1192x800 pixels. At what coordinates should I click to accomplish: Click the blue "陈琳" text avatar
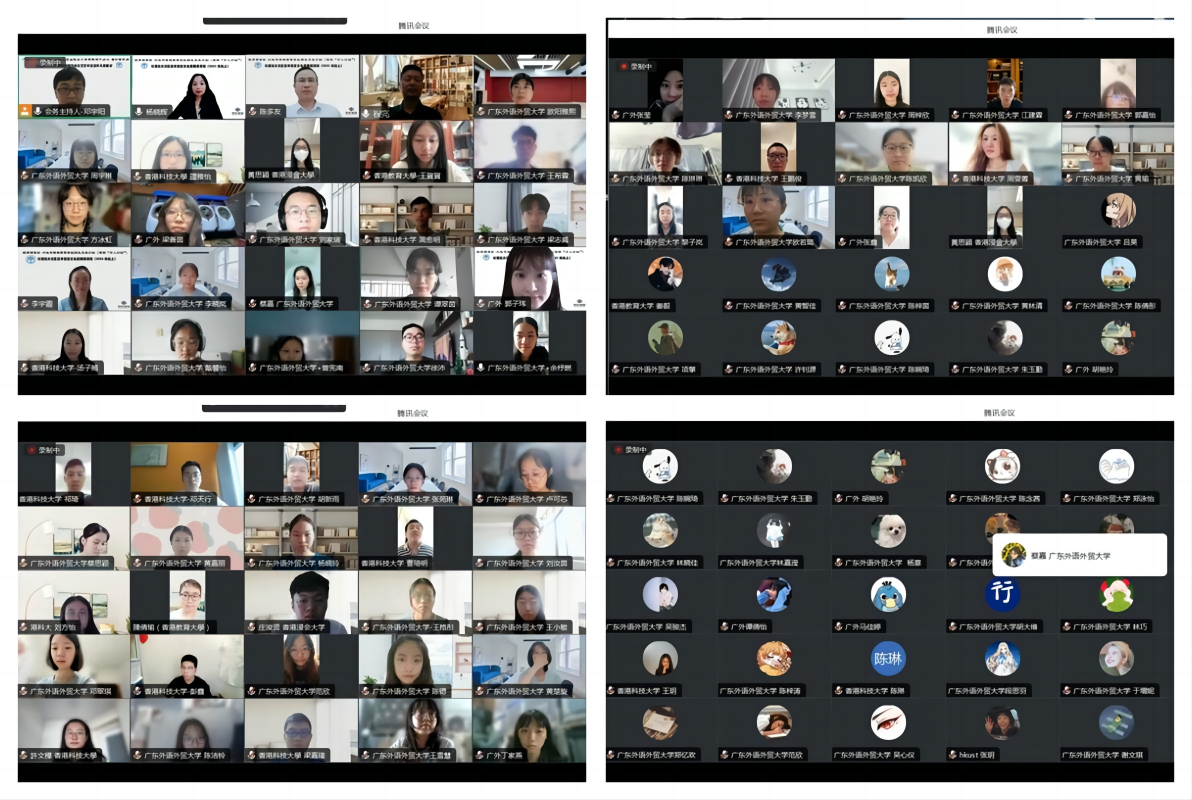tap(888, 659)
